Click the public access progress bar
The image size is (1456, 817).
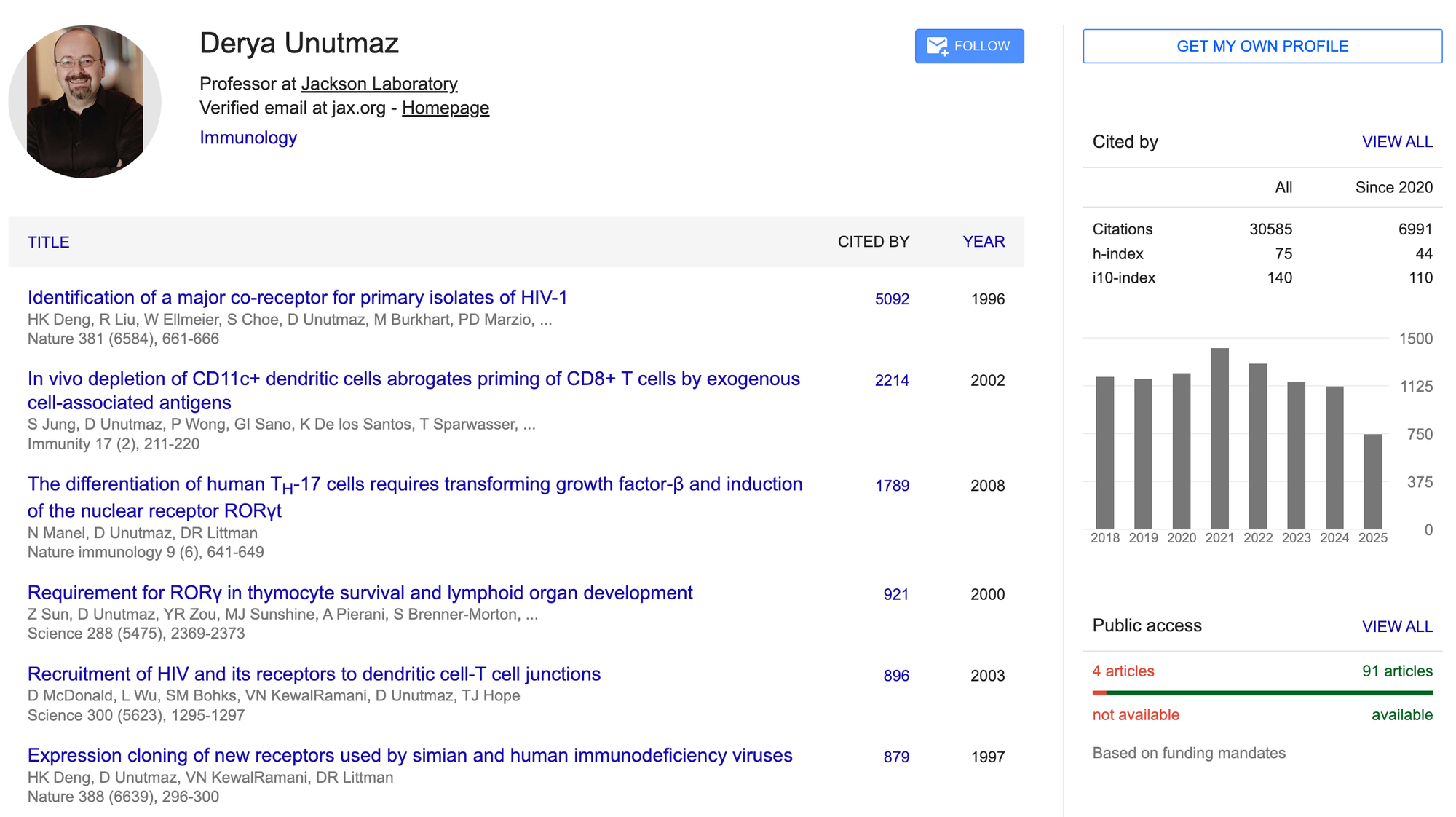tap(1262, 692)
